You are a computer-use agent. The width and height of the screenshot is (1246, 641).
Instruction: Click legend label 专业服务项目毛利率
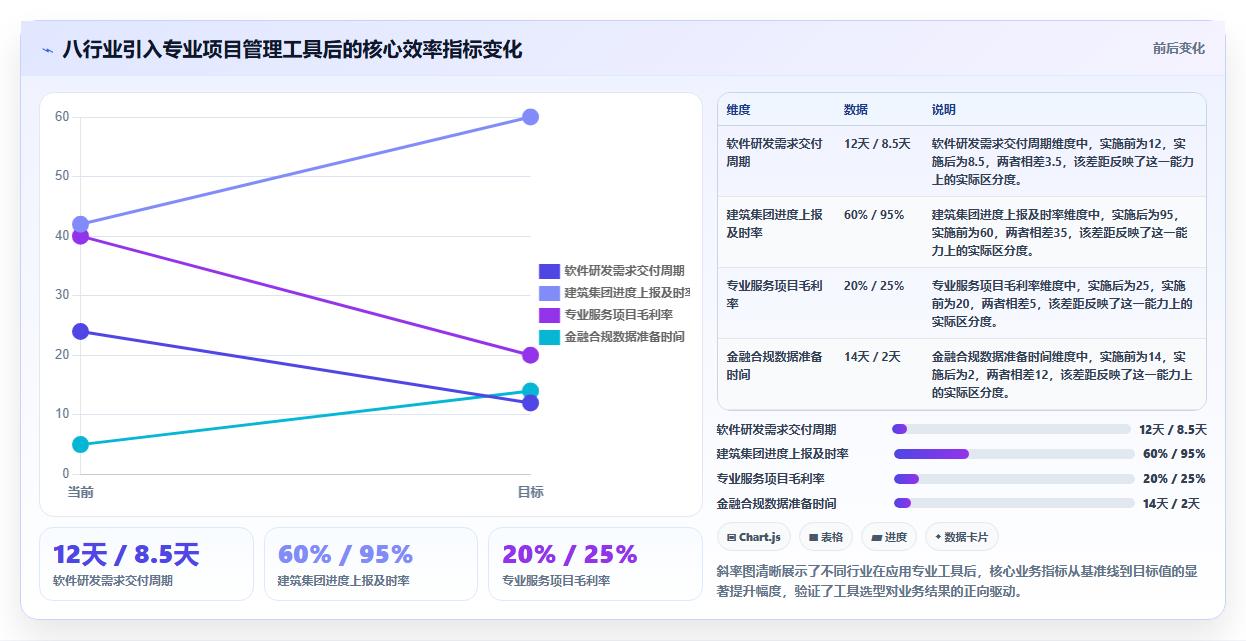(x=618, y=315)
